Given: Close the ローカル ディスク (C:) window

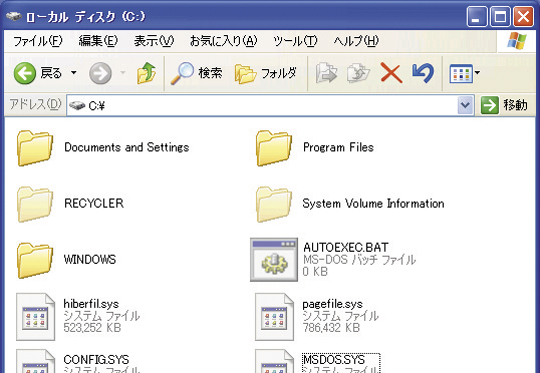Looking at the screenshot, I should click(x=523, y=16).
